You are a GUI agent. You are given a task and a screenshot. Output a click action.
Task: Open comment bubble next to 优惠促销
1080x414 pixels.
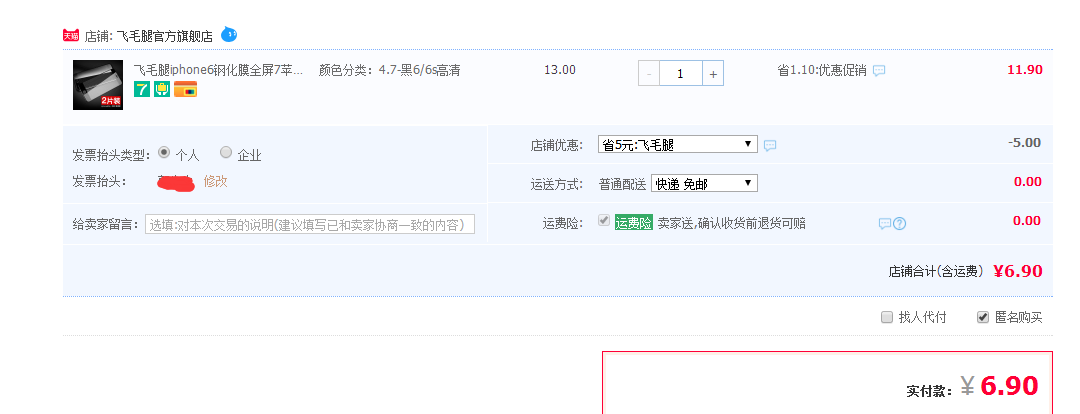pyautogui.click(x=879, y=70)
